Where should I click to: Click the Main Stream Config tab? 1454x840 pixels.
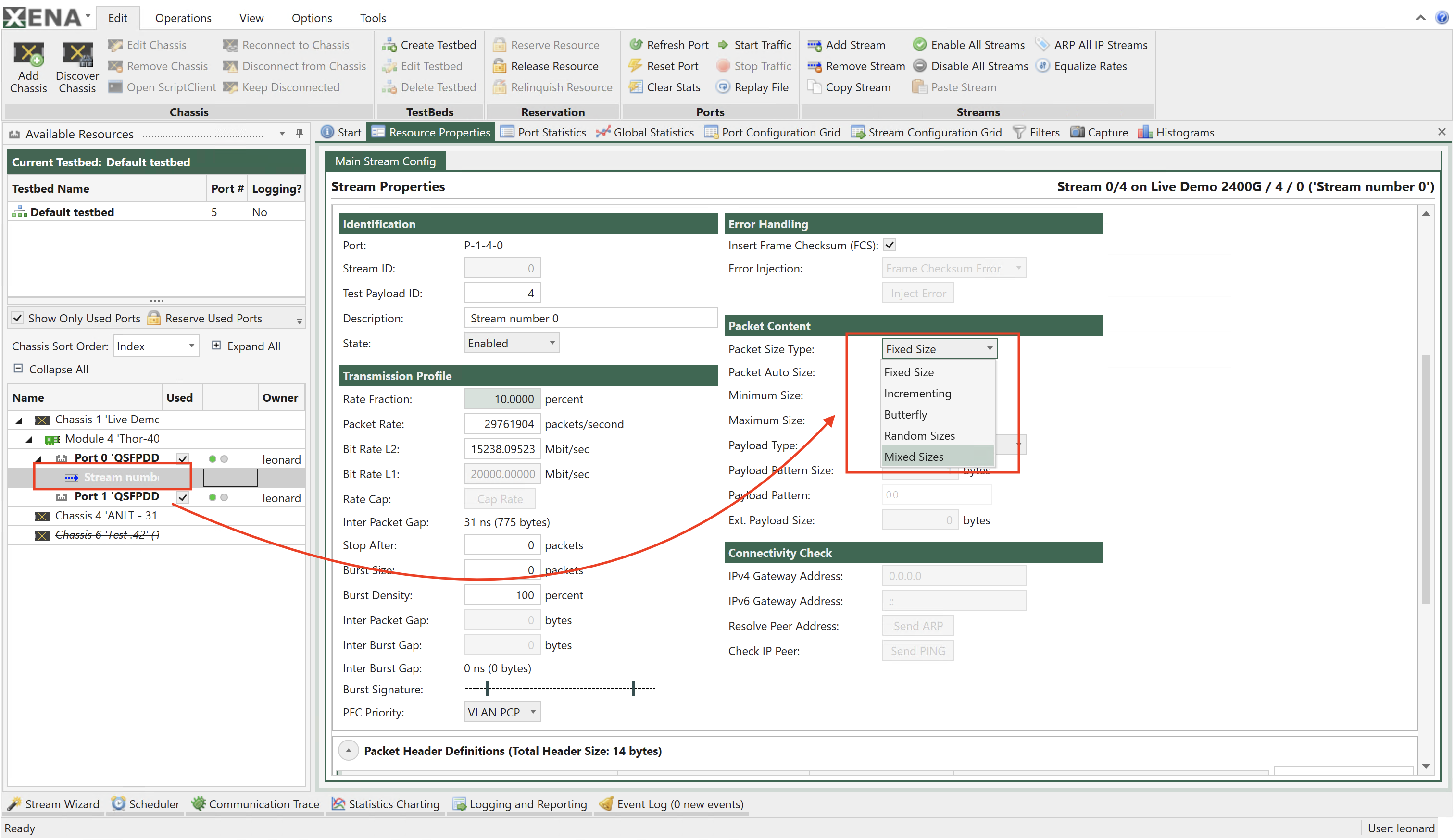386,161
